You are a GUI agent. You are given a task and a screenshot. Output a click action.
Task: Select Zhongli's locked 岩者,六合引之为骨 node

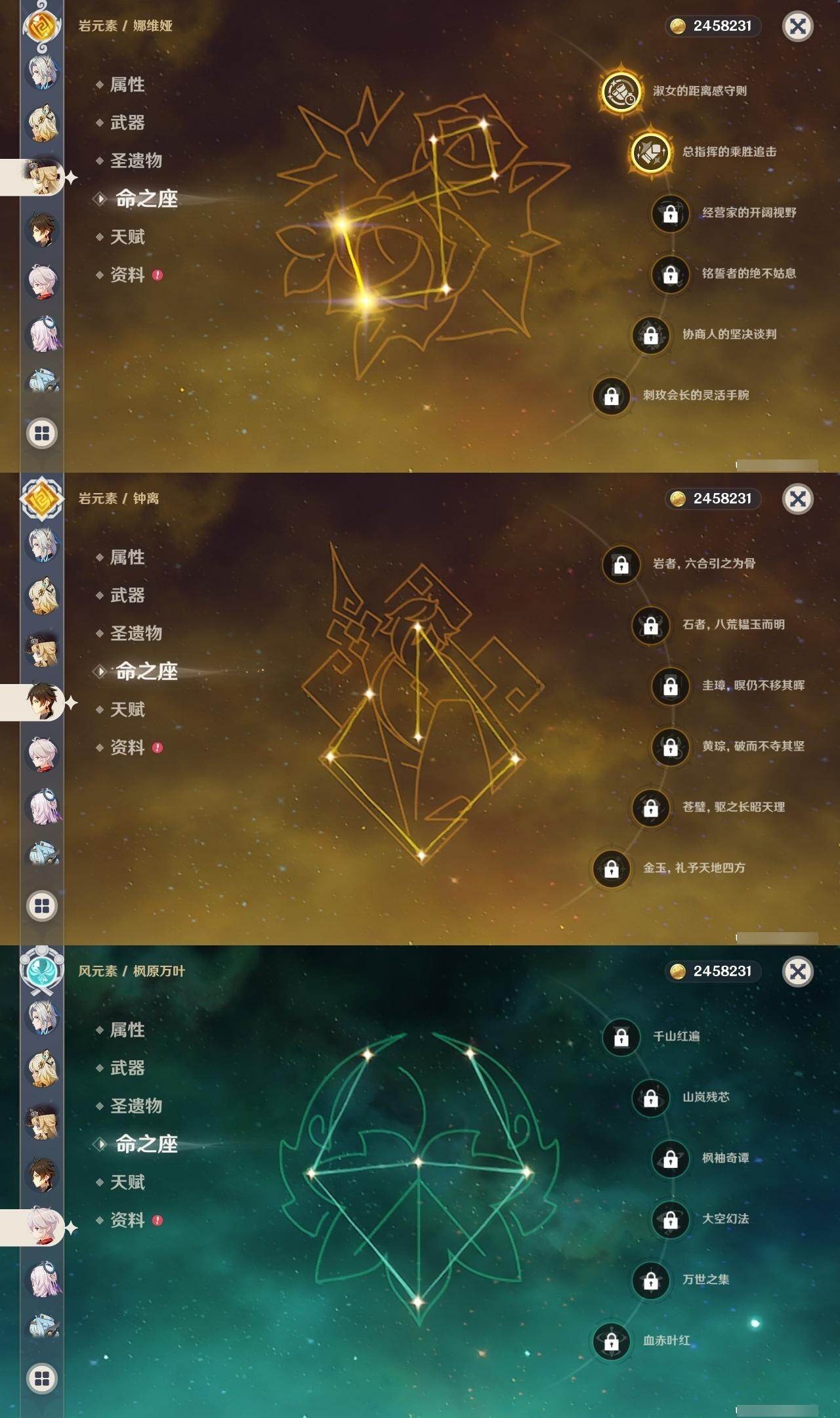[x=621, y=564]
